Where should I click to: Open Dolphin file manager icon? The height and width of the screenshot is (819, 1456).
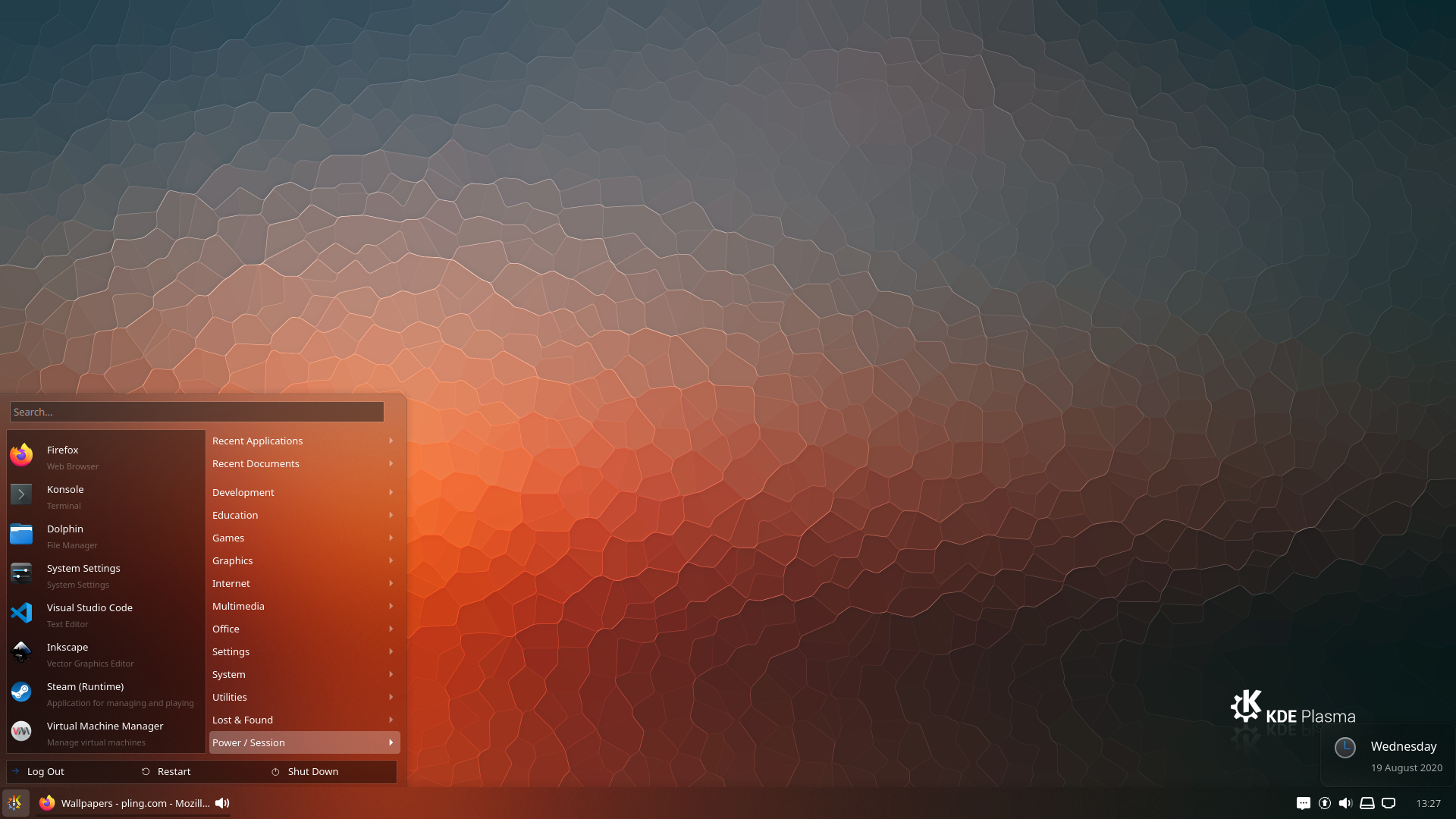[x=21, y=534]
